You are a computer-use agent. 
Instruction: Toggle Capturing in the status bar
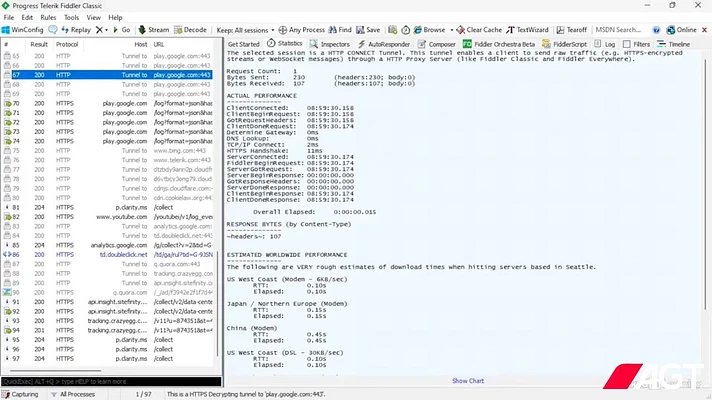click(x=20, y=394)
